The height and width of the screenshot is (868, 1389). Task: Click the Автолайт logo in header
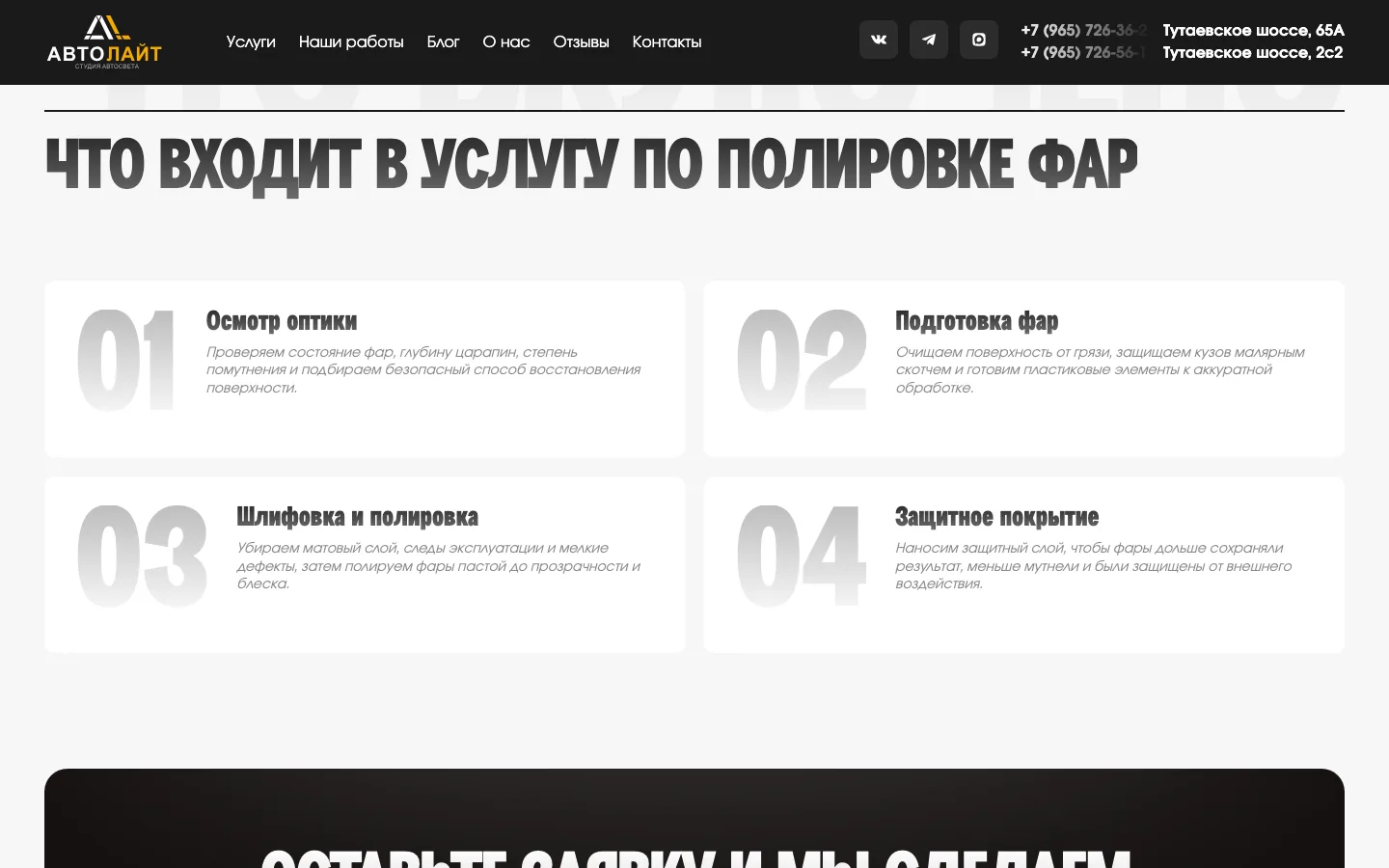pyautogui.click(x=104, y=42)
